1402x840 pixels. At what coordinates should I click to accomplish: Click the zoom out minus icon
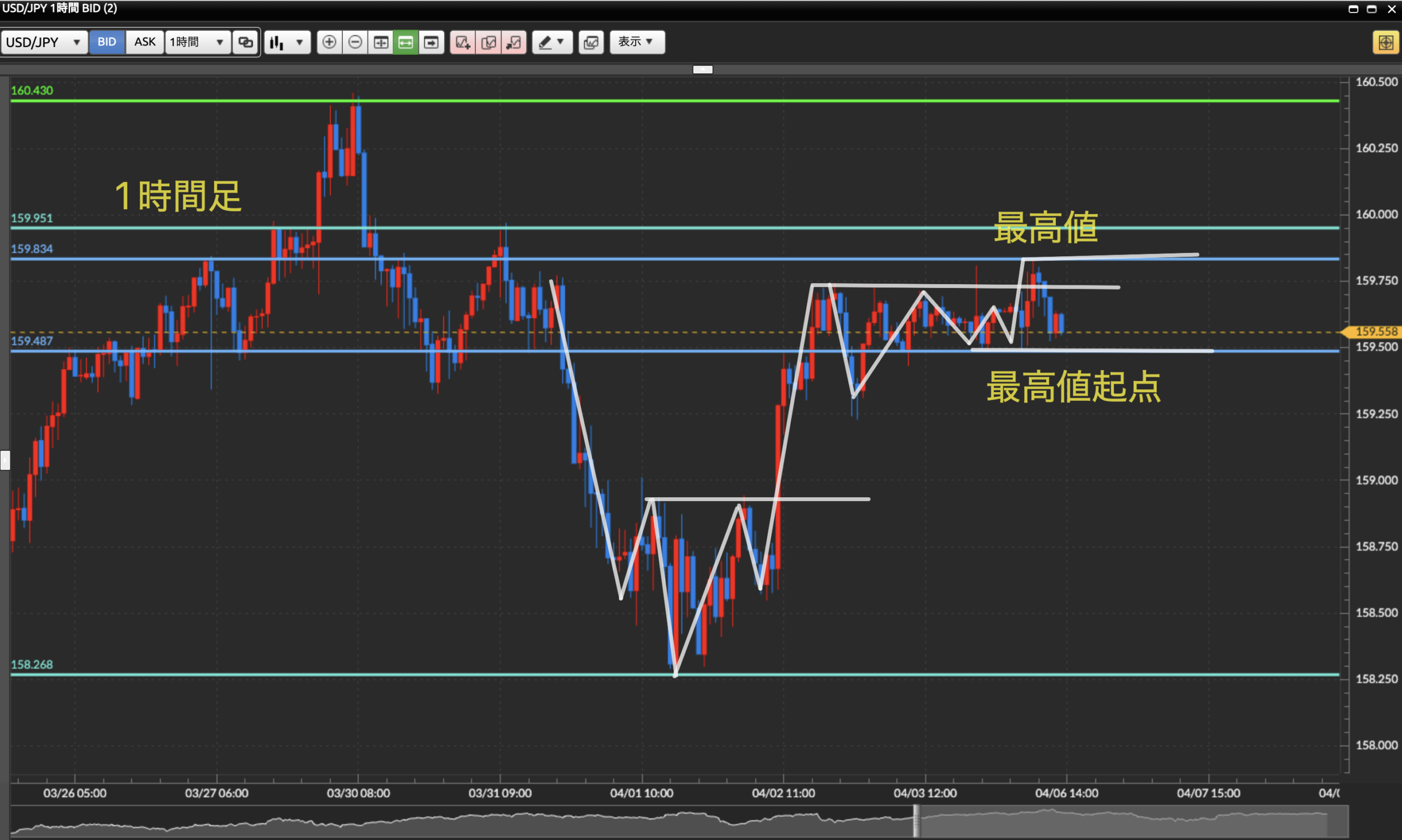355,42
